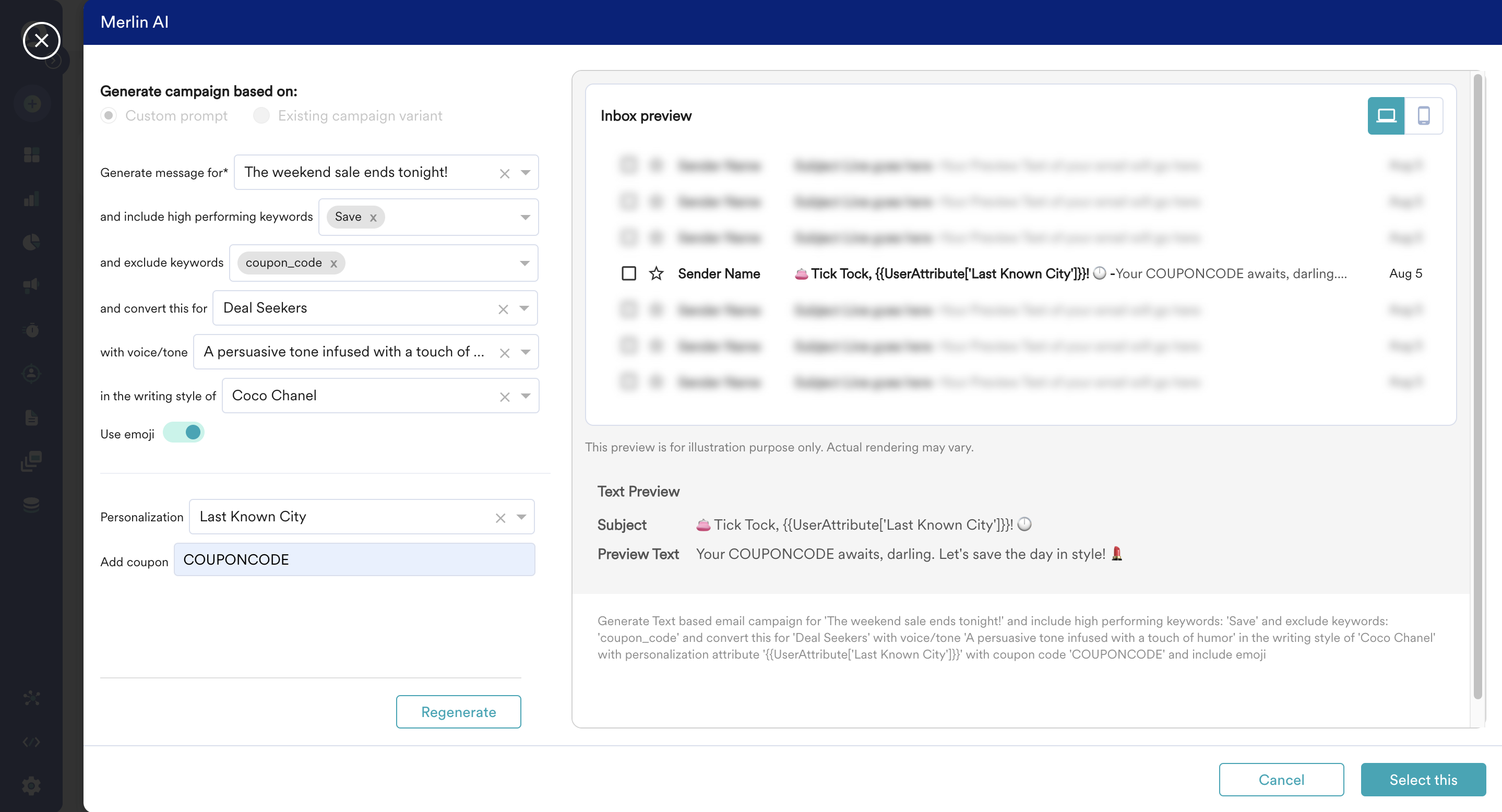Clear the Coco Chanel writing style
This screenshot has height=812, width=1502.
pos(504,397)
